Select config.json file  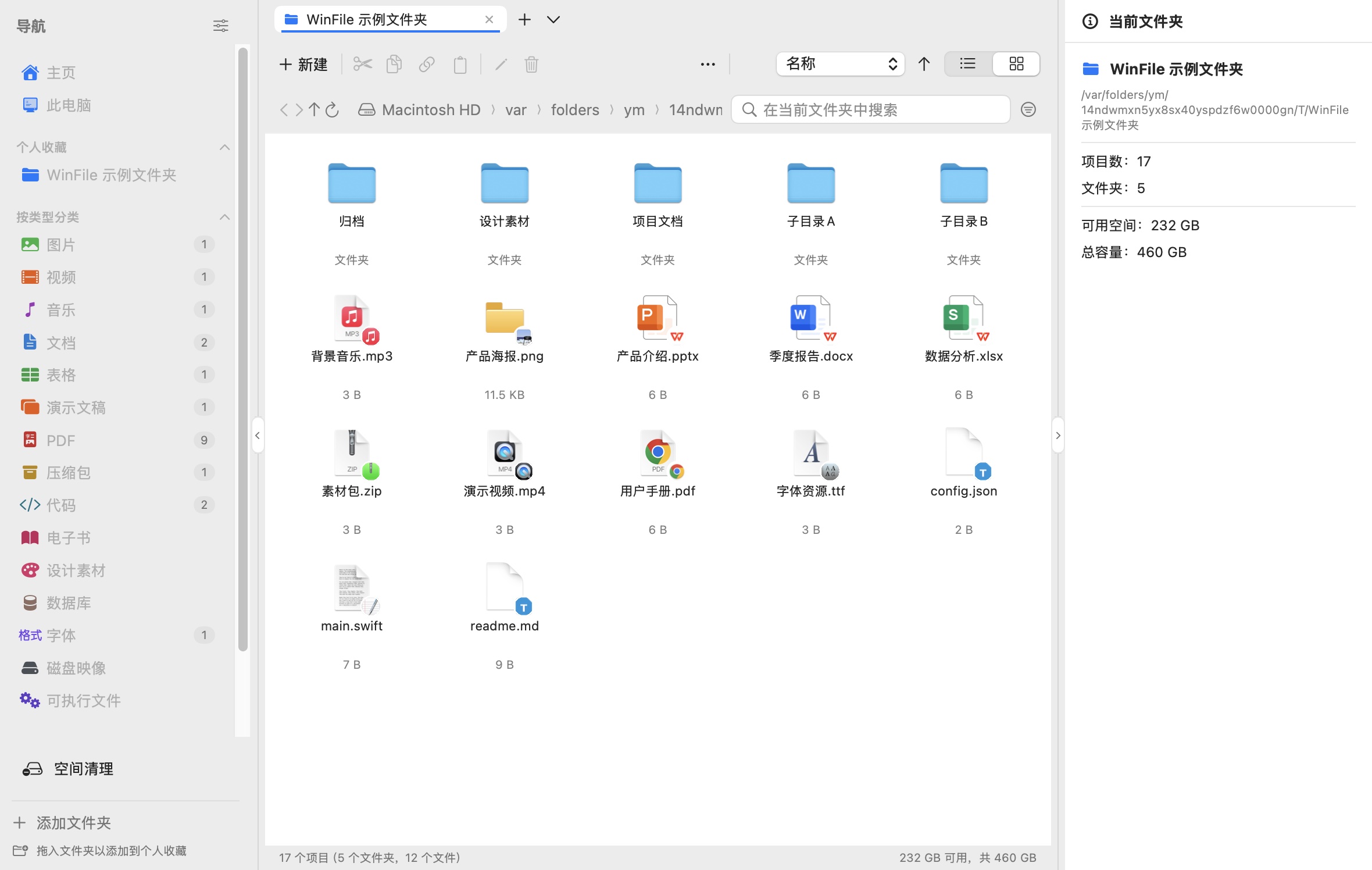point(963,482)
